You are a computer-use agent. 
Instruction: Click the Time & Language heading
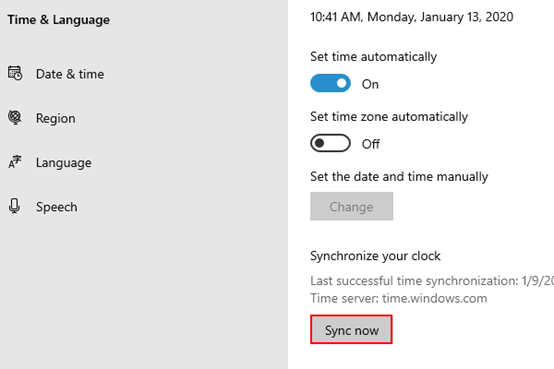click(59, 20)
